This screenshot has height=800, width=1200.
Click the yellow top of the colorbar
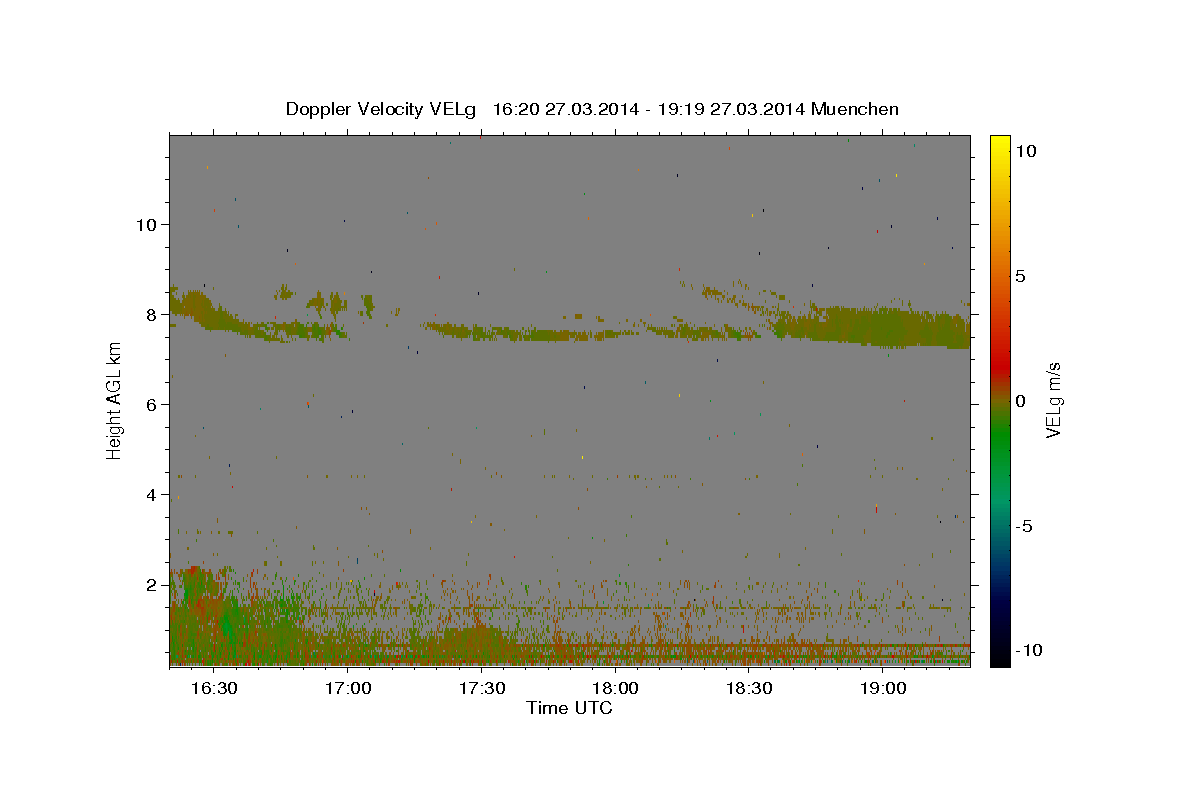(x=1000, y=145)
